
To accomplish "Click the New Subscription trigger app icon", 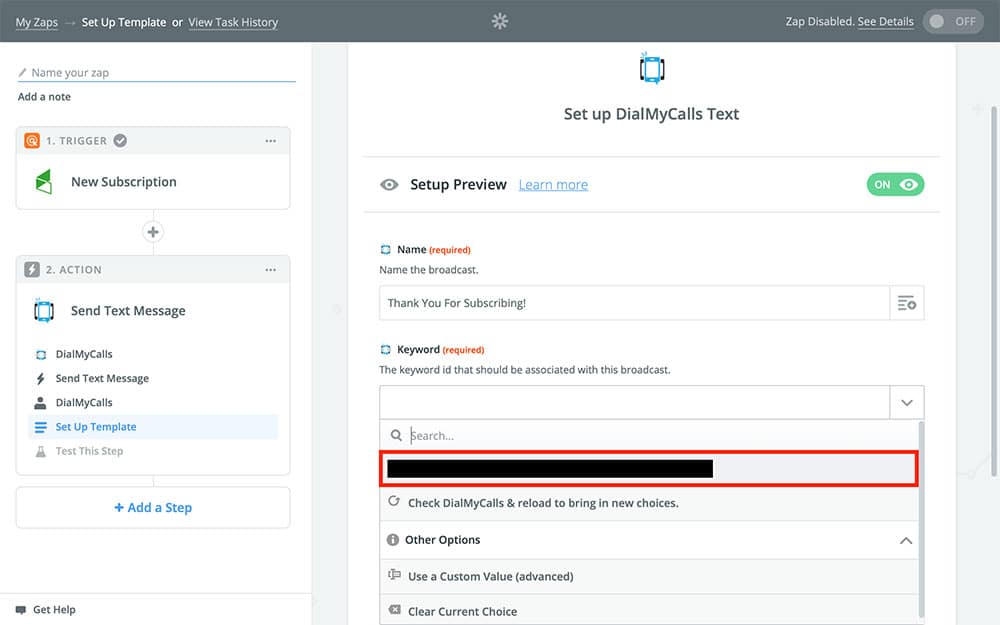I will coord(43,182).
